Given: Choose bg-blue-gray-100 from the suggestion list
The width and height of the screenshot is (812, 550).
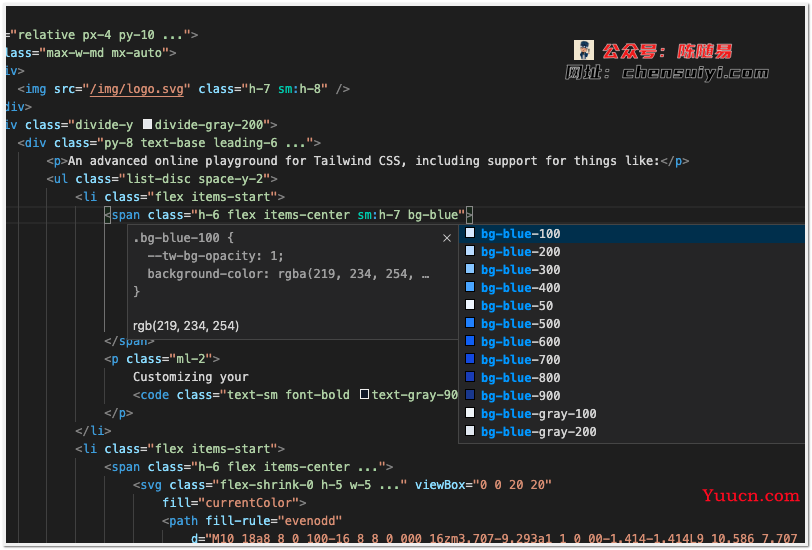Looking at the screenshot, I should coord(631,414).
